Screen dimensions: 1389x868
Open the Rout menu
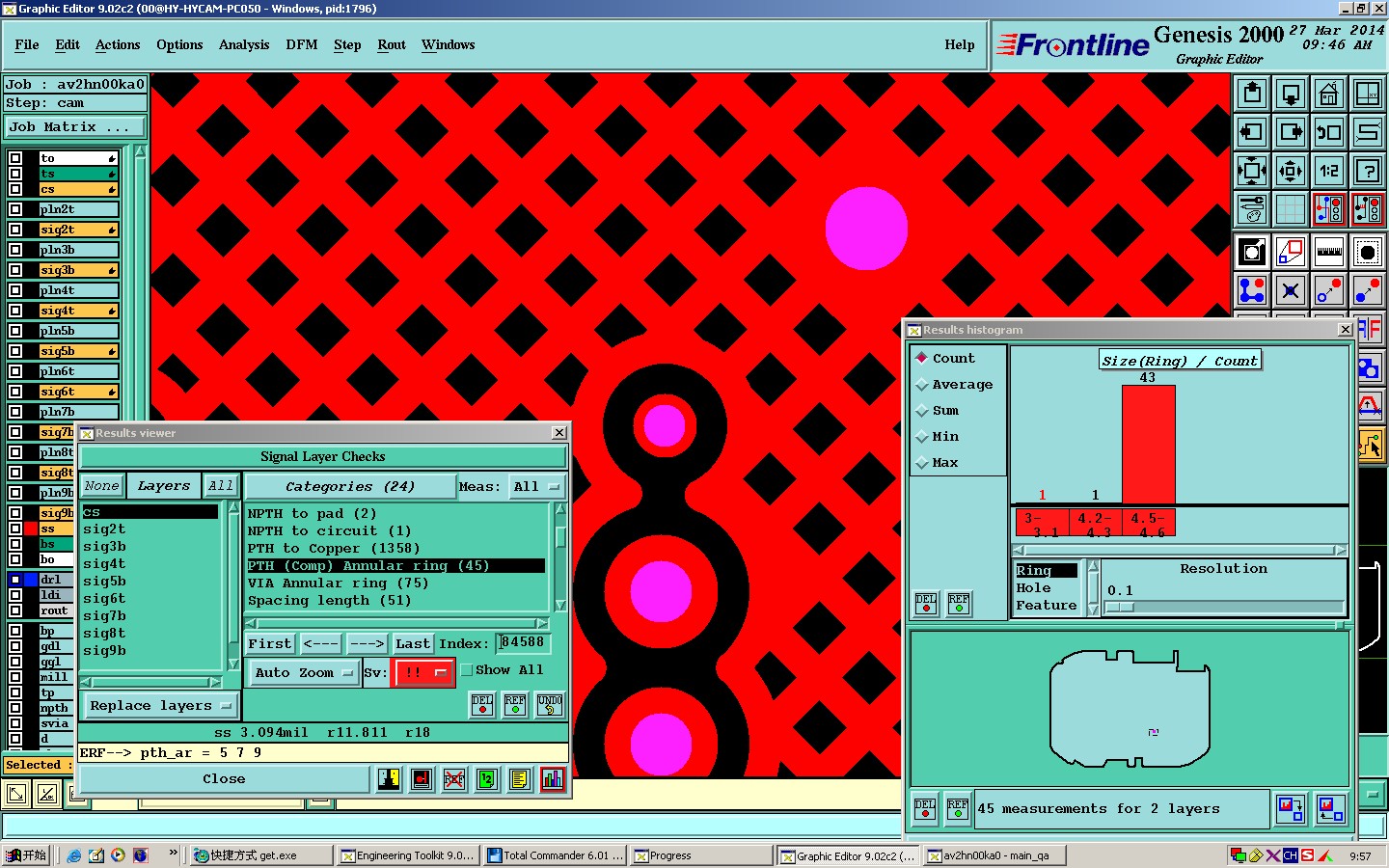(392, 44)
